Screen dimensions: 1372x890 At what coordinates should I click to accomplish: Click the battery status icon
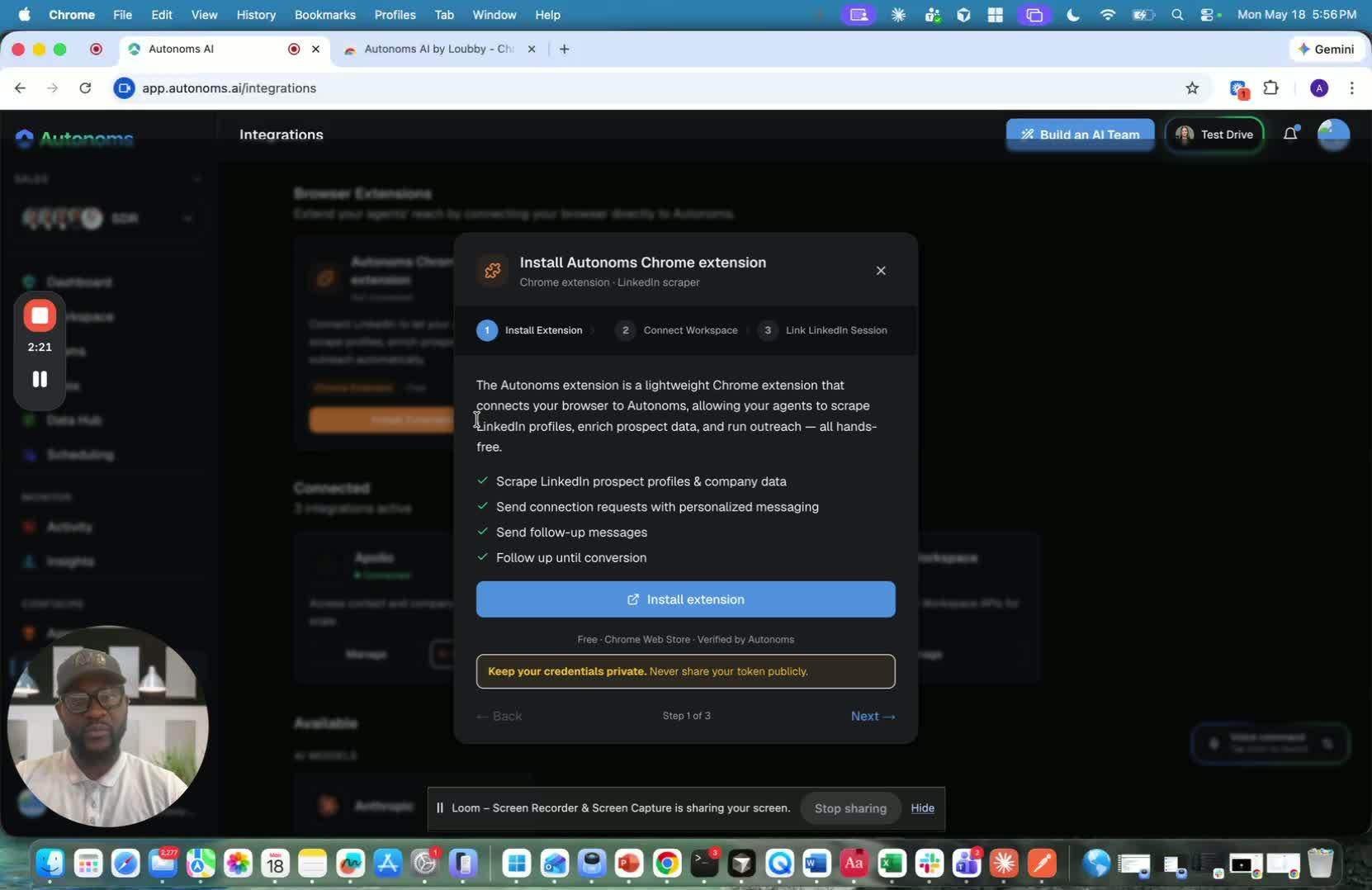point(1143,14)
